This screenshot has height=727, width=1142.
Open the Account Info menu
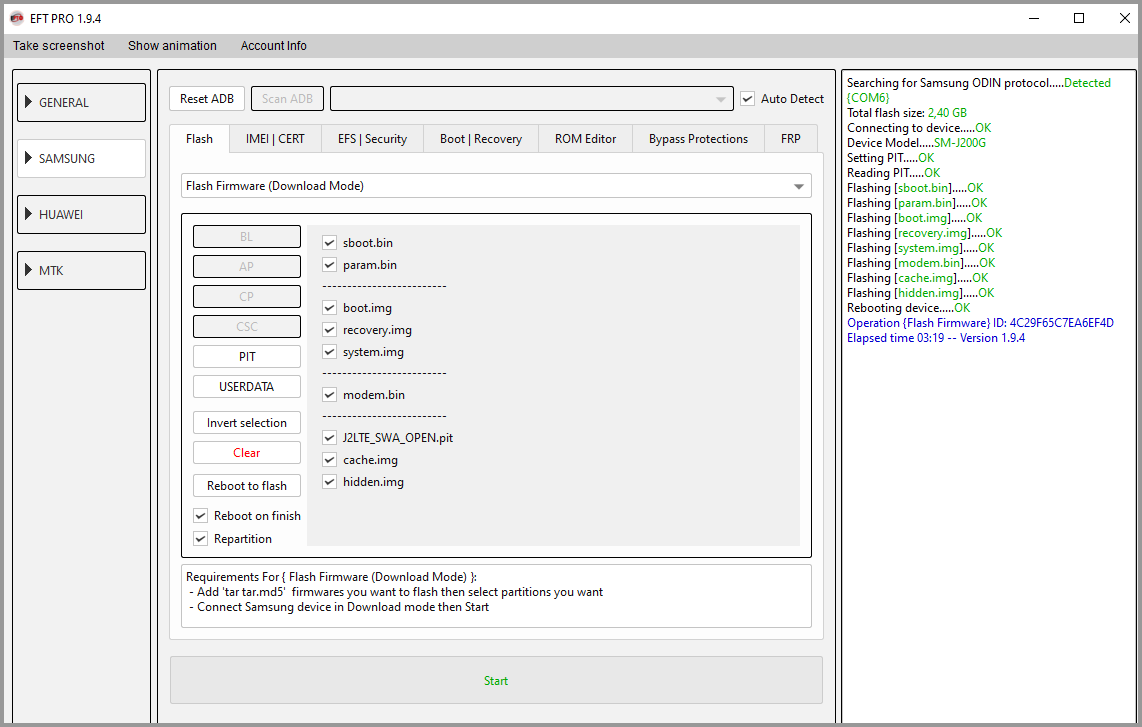click(x=273, y=46)
